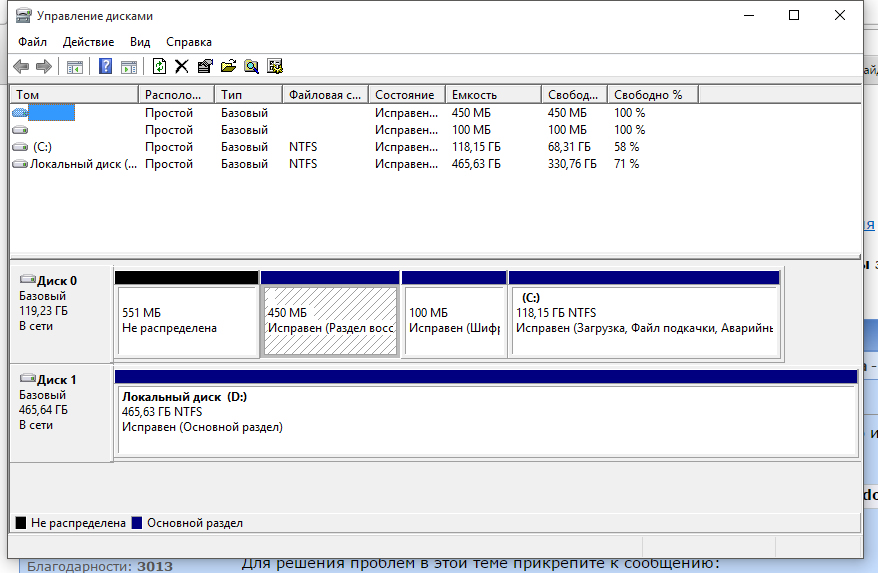Open Help via blue question mark icon
878x573 pixels.
coord(105,66)
